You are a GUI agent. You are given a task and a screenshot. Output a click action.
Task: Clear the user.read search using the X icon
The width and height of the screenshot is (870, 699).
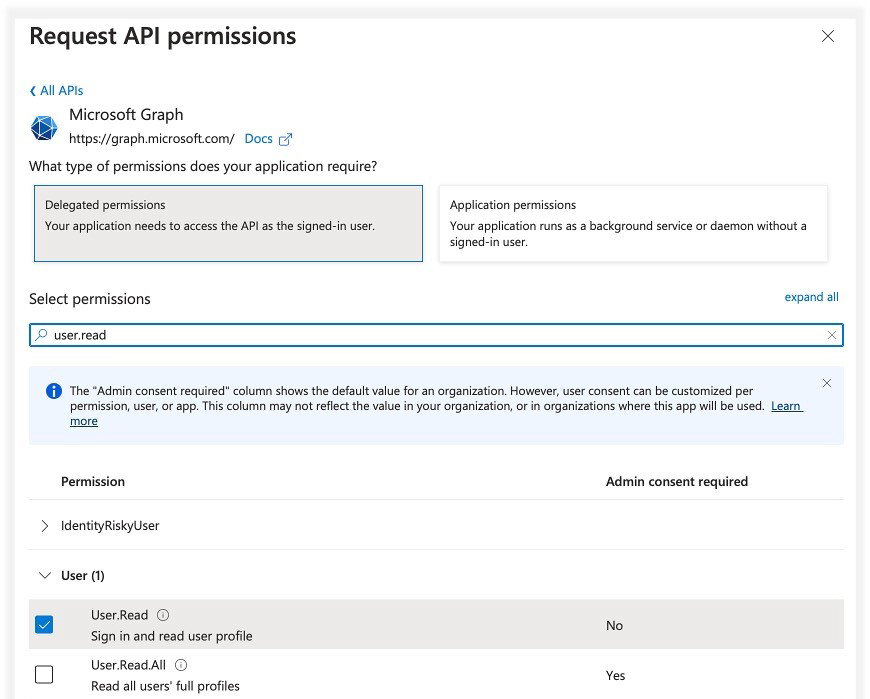(832, 334)
